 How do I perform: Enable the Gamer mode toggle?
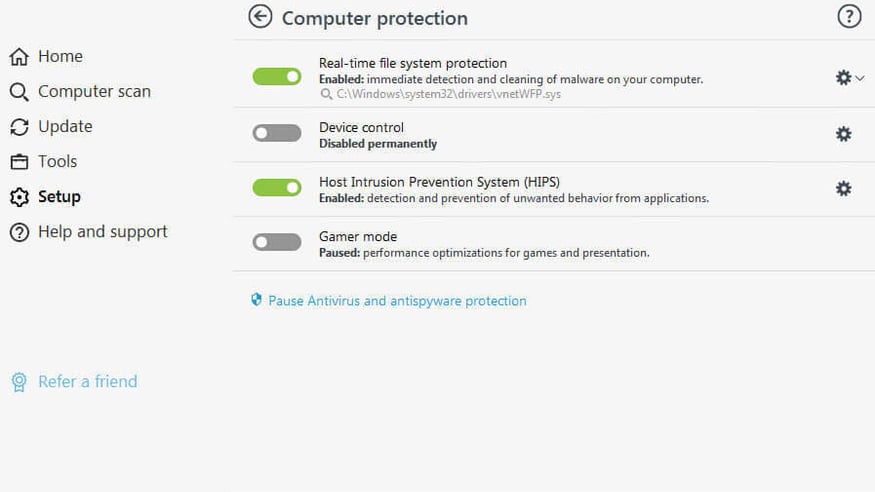277,242
